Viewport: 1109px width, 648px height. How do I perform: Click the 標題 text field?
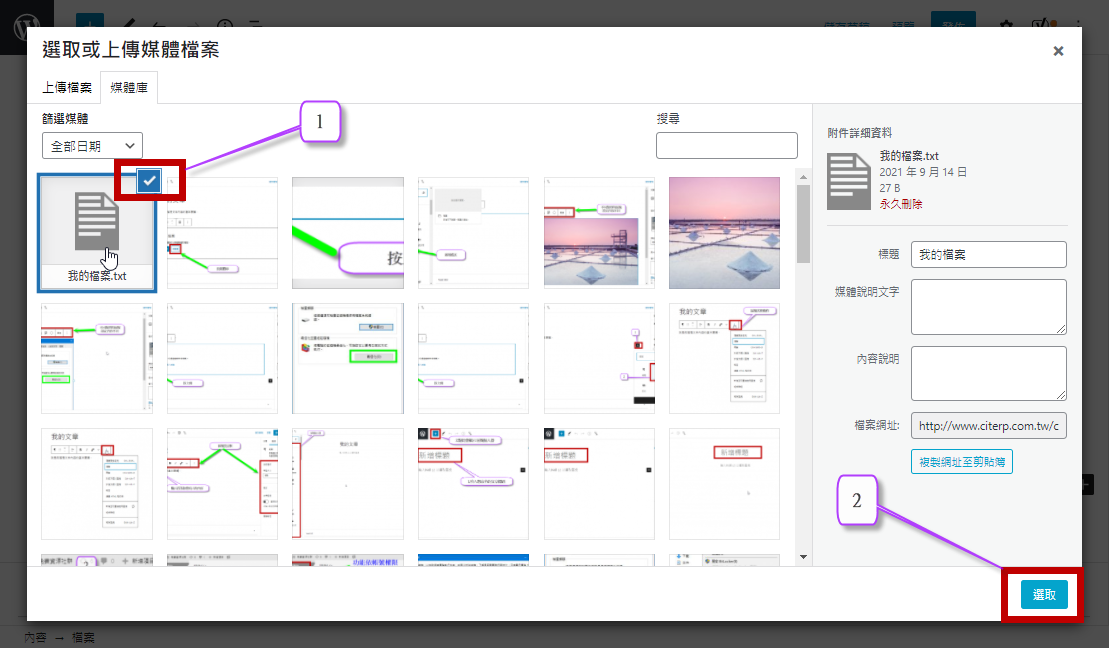pos(988,255)
